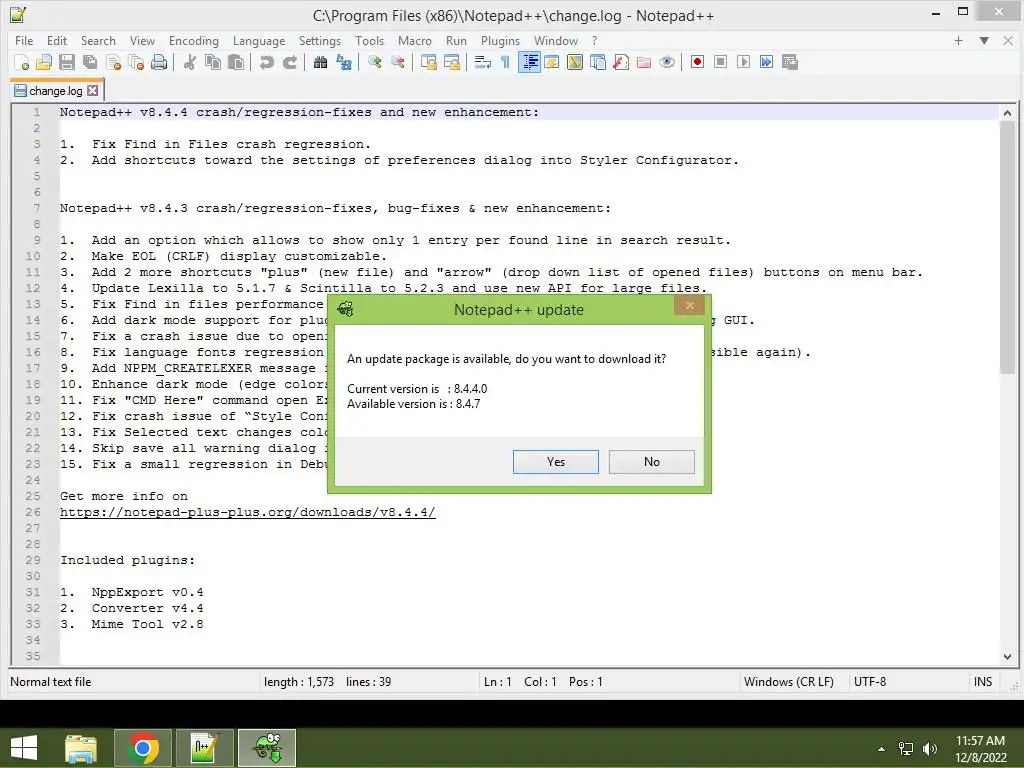The image size is (1024, 768).
Task: Open the View menu
Action: point(142,40)
